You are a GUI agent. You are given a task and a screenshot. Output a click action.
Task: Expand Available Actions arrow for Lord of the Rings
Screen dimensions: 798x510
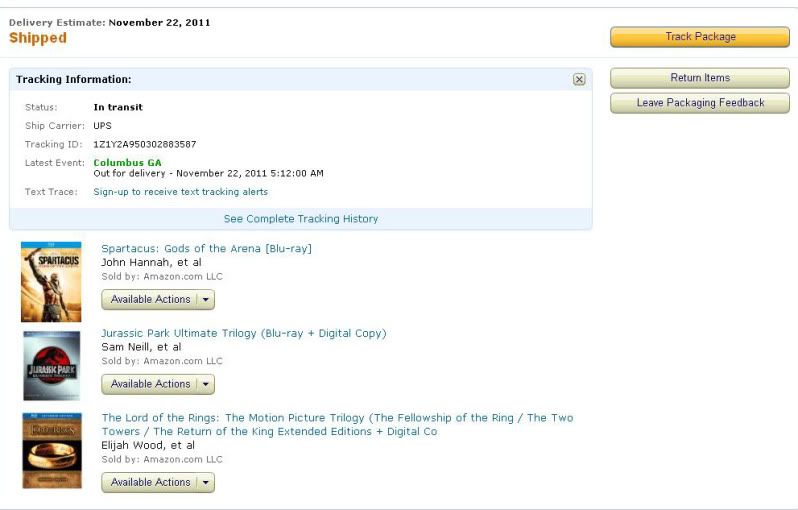pos(206,482)
